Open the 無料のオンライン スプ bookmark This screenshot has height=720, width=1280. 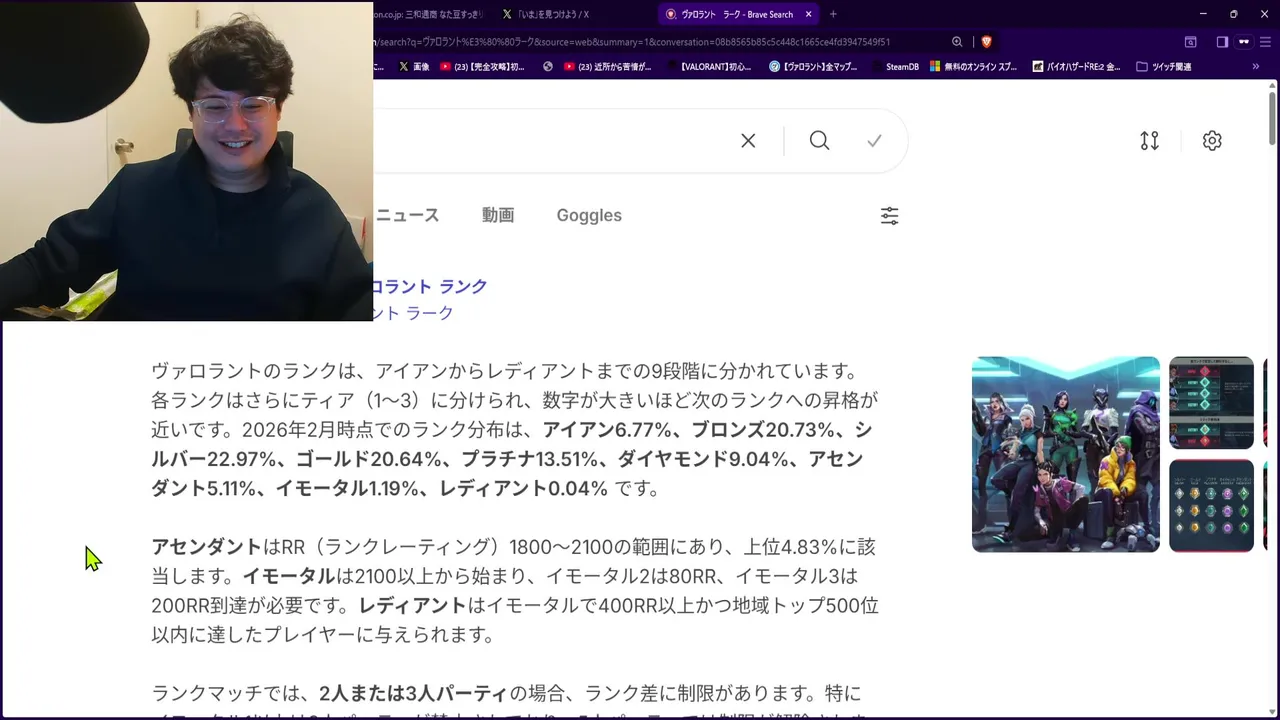point(973,67)
